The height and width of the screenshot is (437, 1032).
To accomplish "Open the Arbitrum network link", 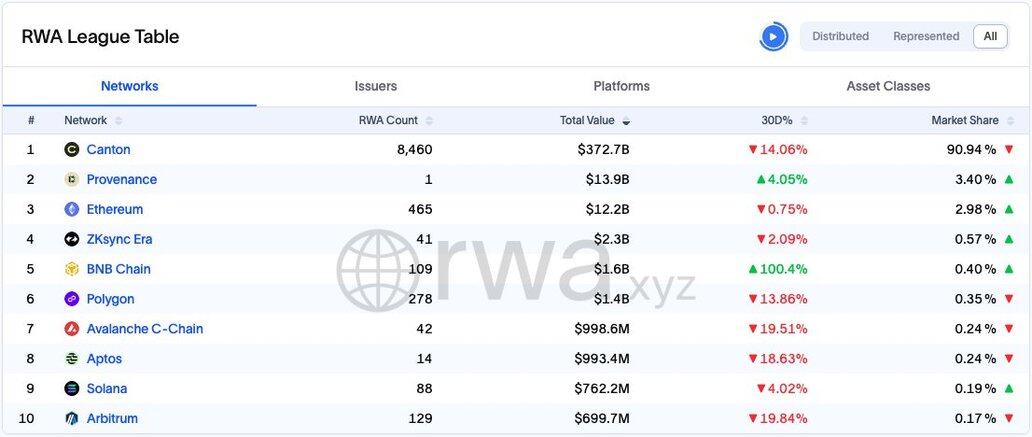I will click(112, 419).
